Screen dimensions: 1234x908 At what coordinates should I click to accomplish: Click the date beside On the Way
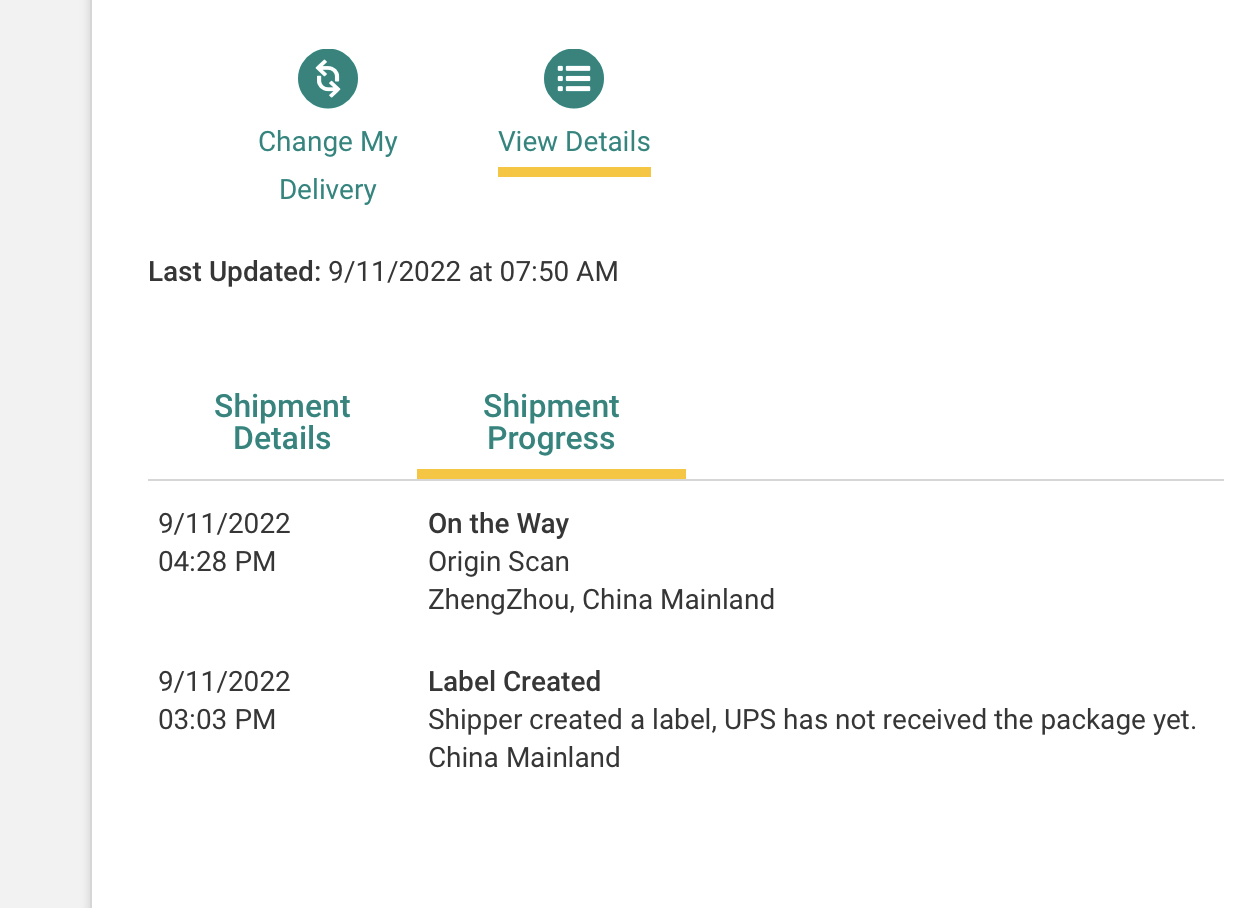click(224, 523)
